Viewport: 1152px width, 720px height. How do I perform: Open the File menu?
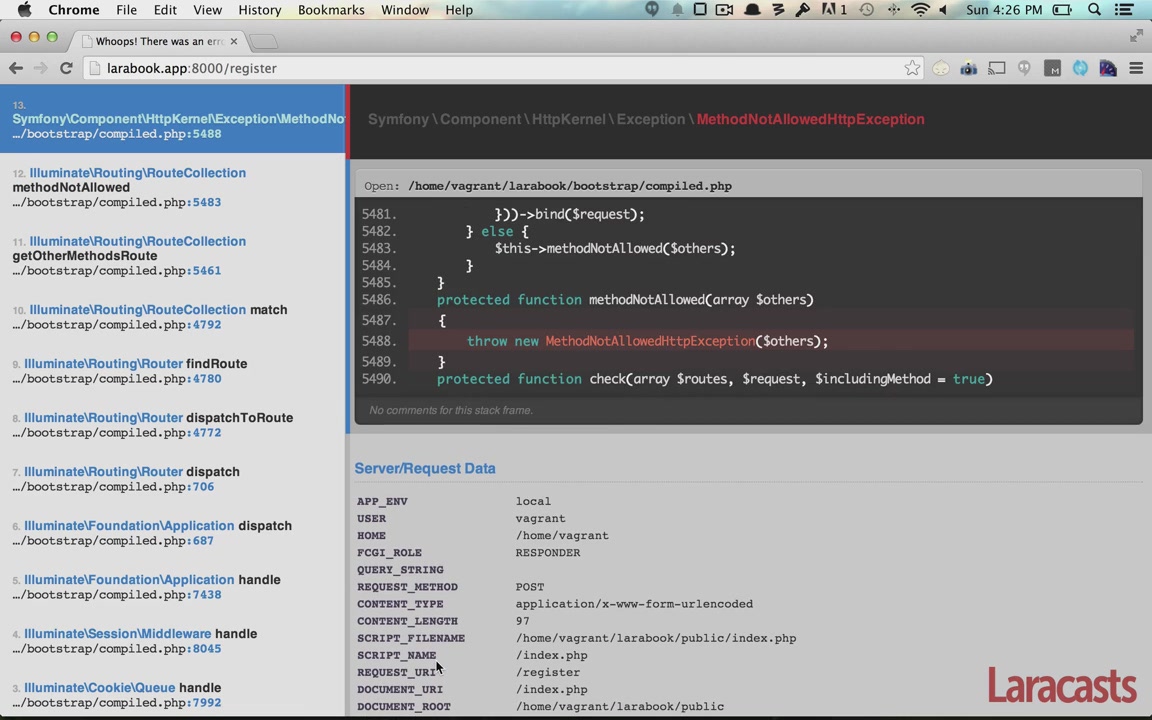pos(126,10)
